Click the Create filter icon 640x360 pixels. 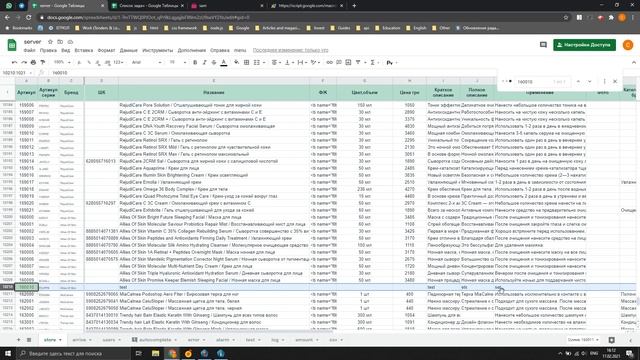[358, 62]
